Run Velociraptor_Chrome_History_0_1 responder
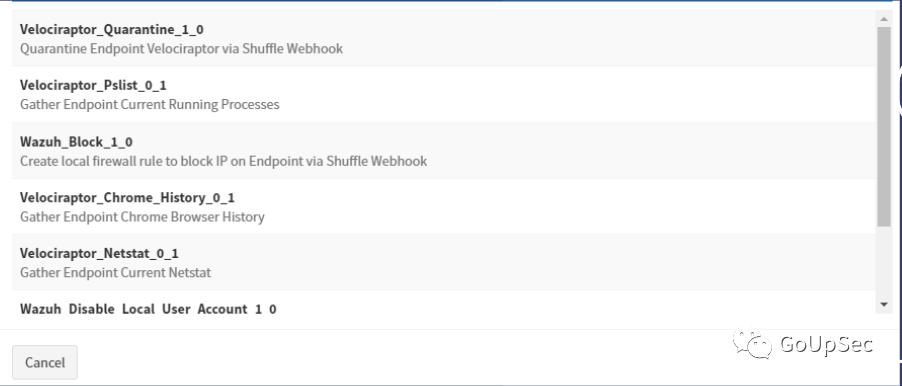The height and width of the screenshot is (386, 902). tap(444, 207)
